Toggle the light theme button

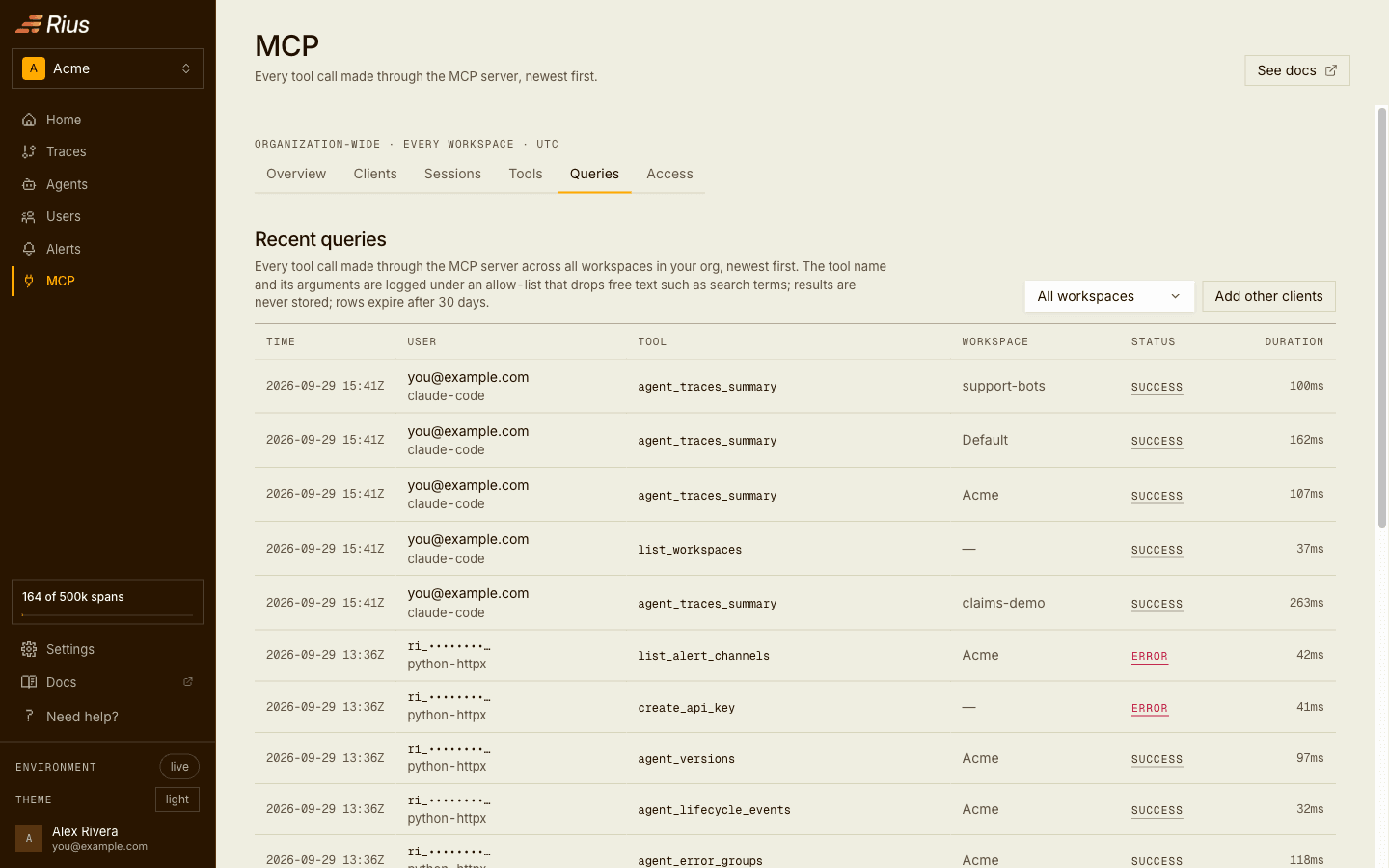[x=177, y=800]
